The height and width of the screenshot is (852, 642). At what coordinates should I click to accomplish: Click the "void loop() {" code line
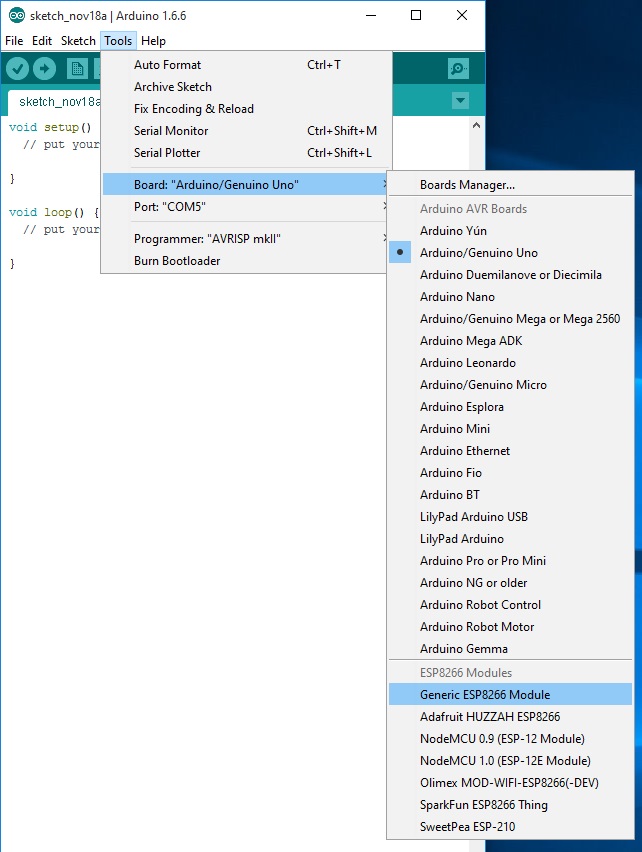[x=54, y=212]
